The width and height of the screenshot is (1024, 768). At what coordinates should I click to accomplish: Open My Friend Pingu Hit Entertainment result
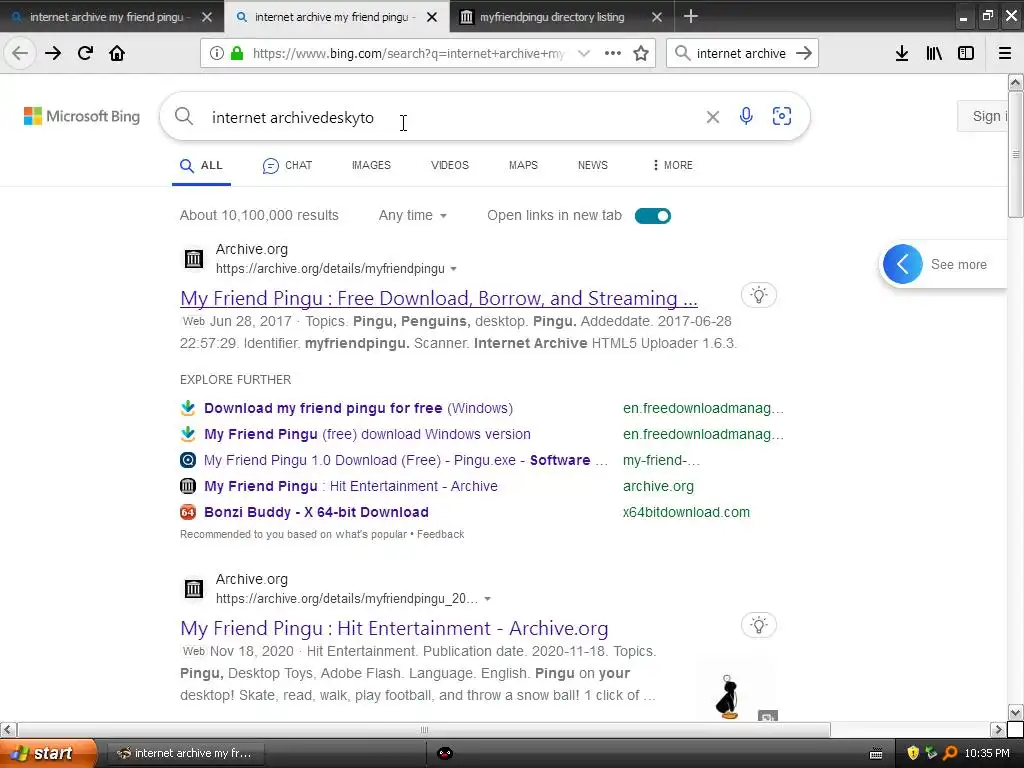394,628
